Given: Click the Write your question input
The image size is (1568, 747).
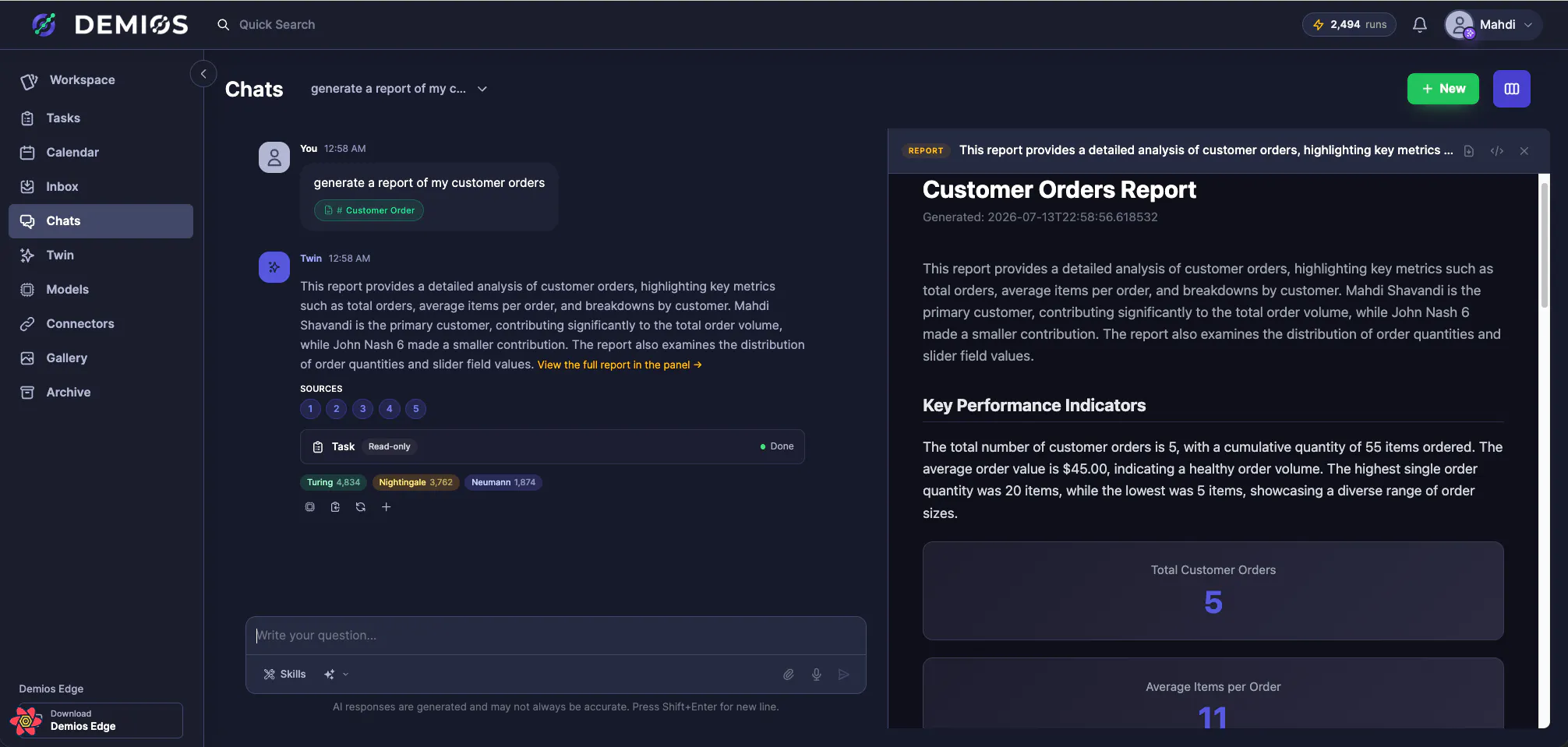Looking at the screenshot, I should (x=556, y=636).
